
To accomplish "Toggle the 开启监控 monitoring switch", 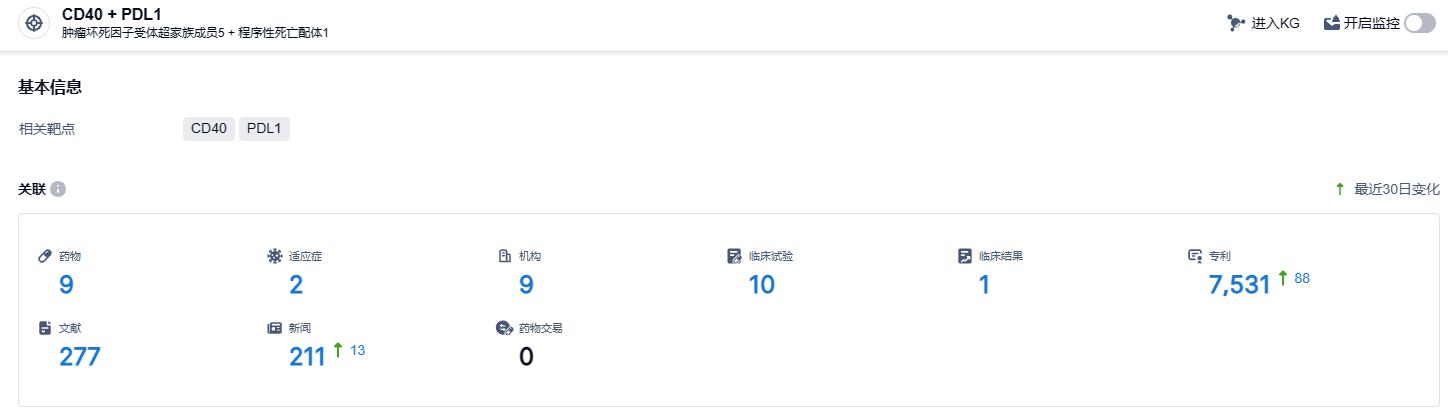I will [1419, 23].
